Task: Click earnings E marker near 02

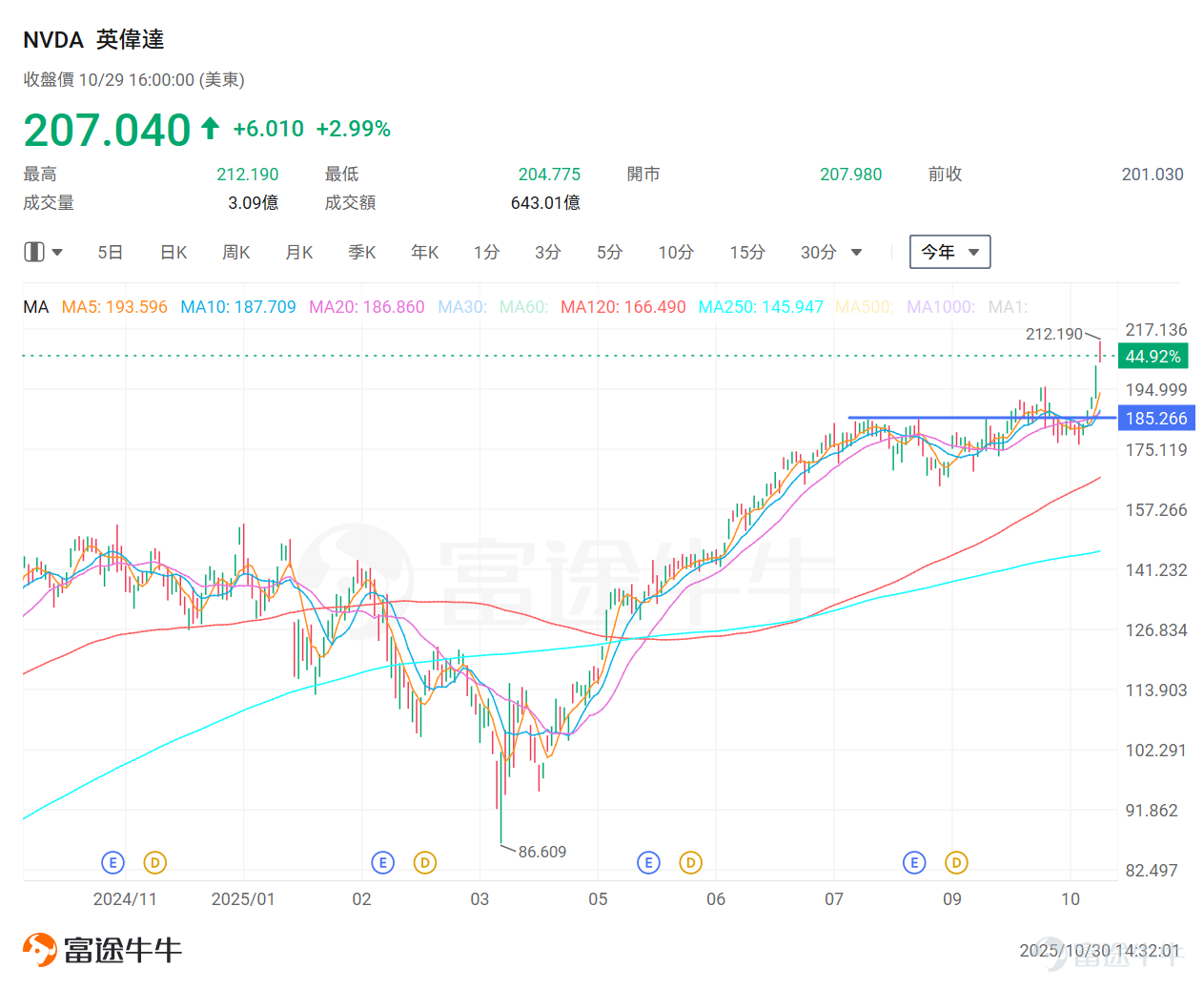Action: coord(382,863)
